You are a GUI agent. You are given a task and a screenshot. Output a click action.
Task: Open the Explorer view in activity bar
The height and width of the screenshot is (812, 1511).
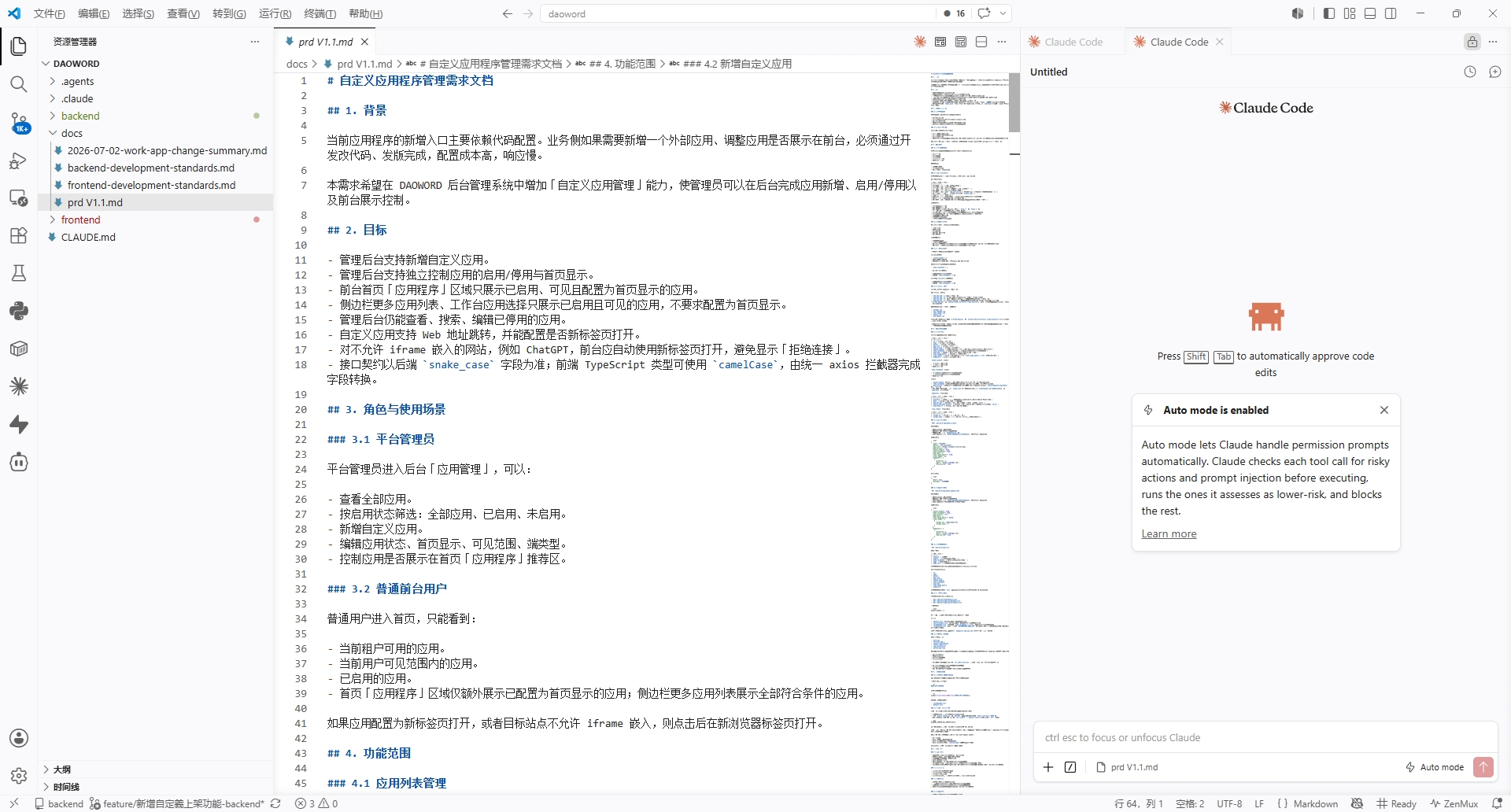point(19,46)
